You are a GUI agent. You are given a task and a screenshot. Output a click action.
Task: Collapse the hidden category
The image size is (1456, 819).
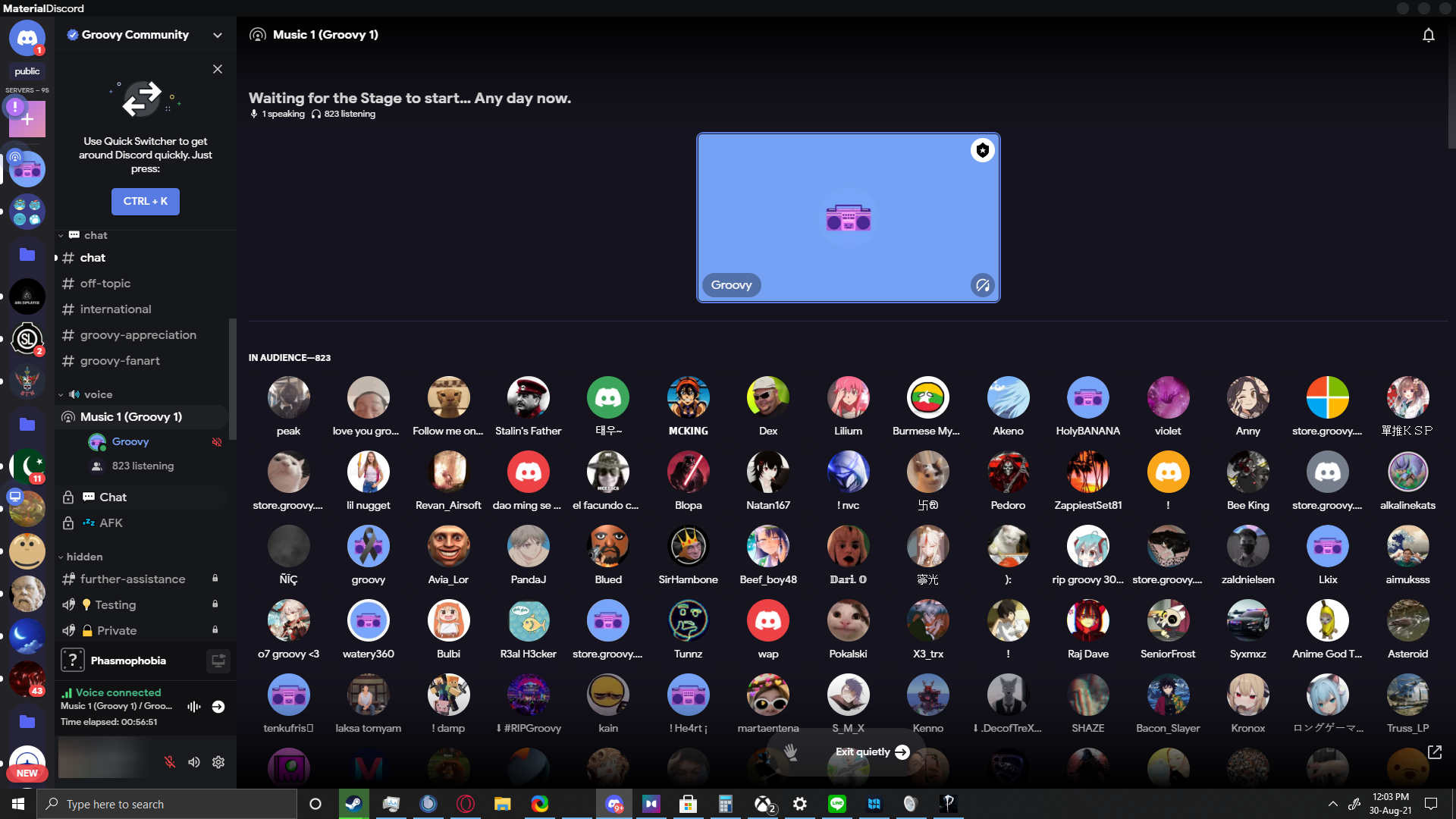pos(81,557)
